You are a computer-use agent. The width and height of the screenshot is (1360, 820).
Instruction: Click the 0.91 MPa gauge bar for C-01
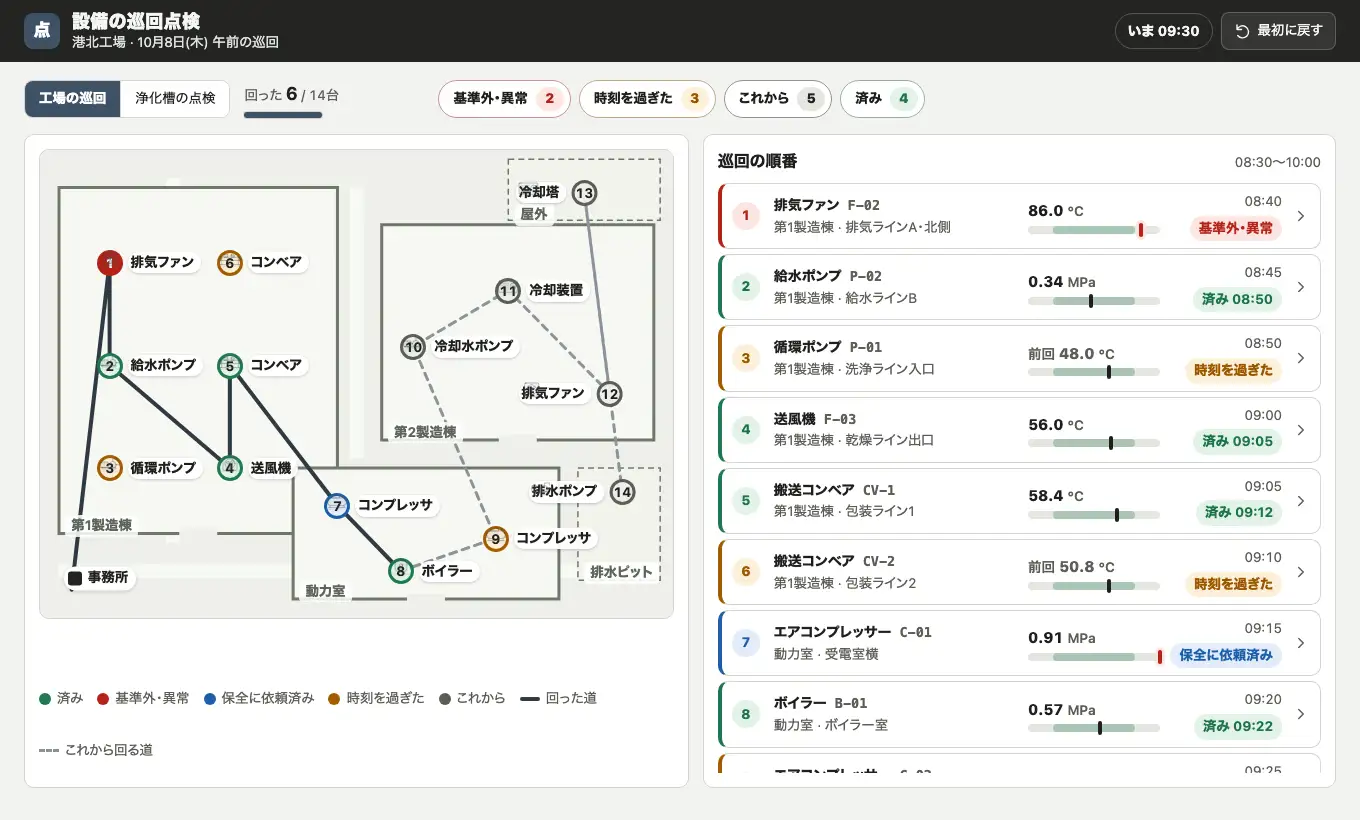tap(1094, 657)
